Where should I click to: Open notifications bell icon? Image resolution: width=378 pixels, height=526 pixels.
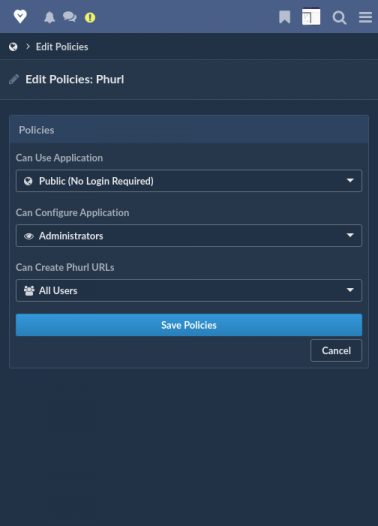pyautogui.click(x=49, y=17)
